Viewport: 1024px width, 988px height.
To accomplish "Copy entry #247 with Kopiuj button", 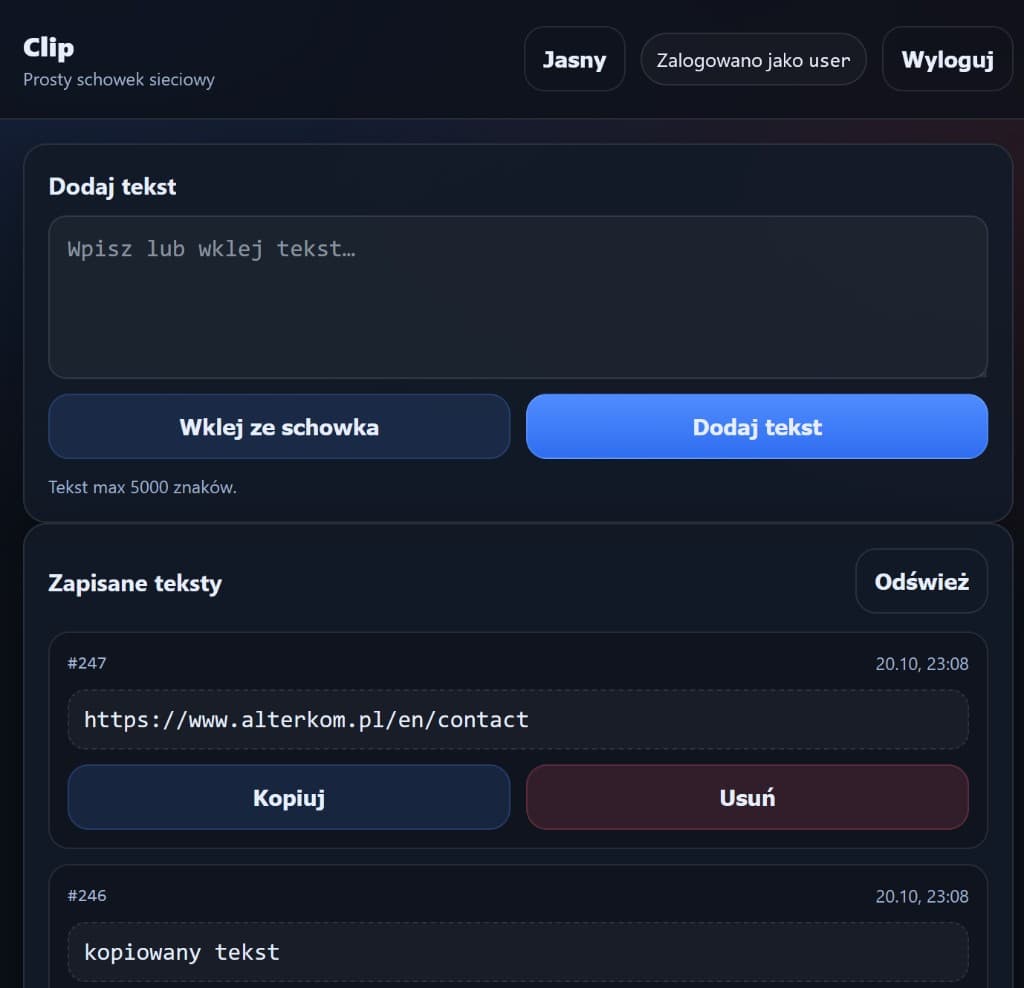I will tap(289, 797).
